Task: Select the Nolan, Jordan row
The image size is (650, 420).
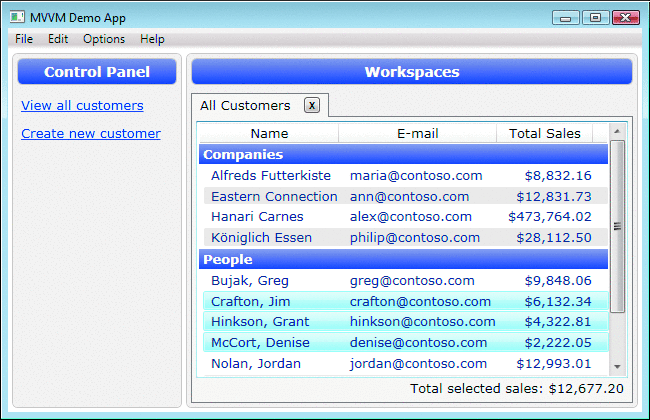Action: pyautogui.click(x=405, y=364)
